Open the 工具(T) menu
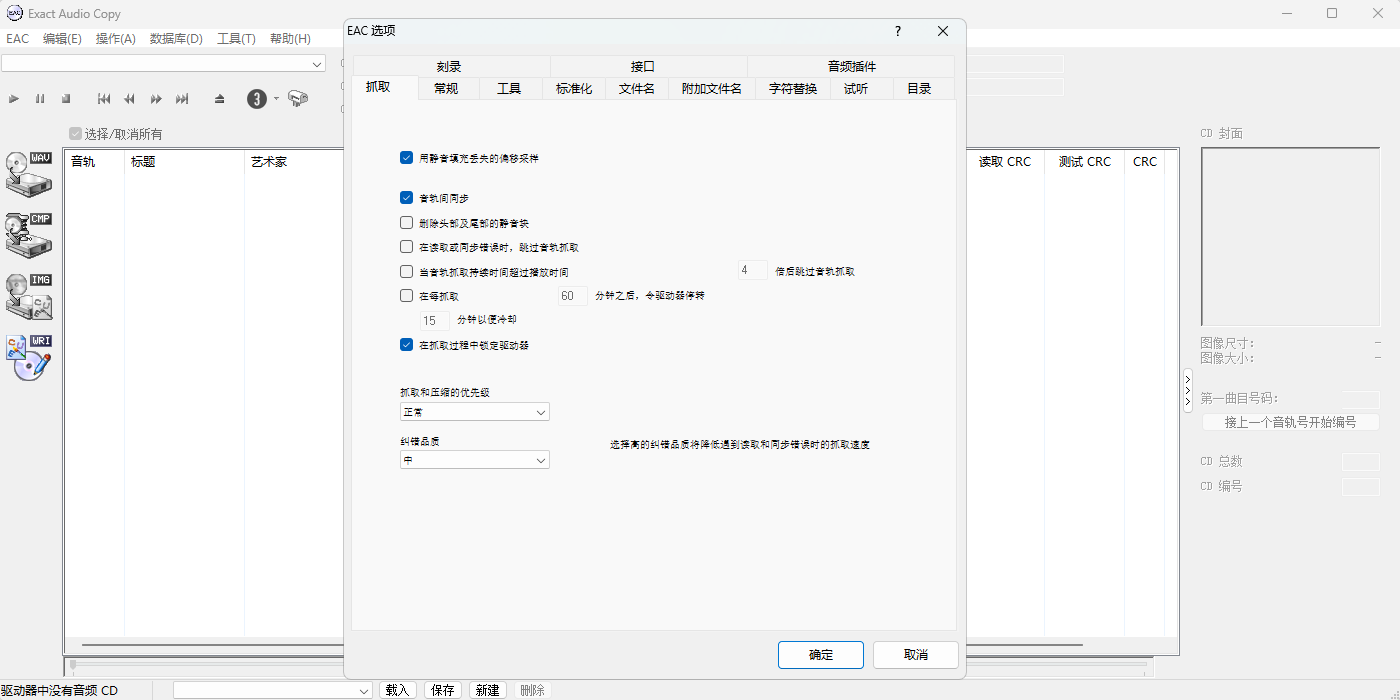Viewport: 1400px width, 700px height. (236, 39)
